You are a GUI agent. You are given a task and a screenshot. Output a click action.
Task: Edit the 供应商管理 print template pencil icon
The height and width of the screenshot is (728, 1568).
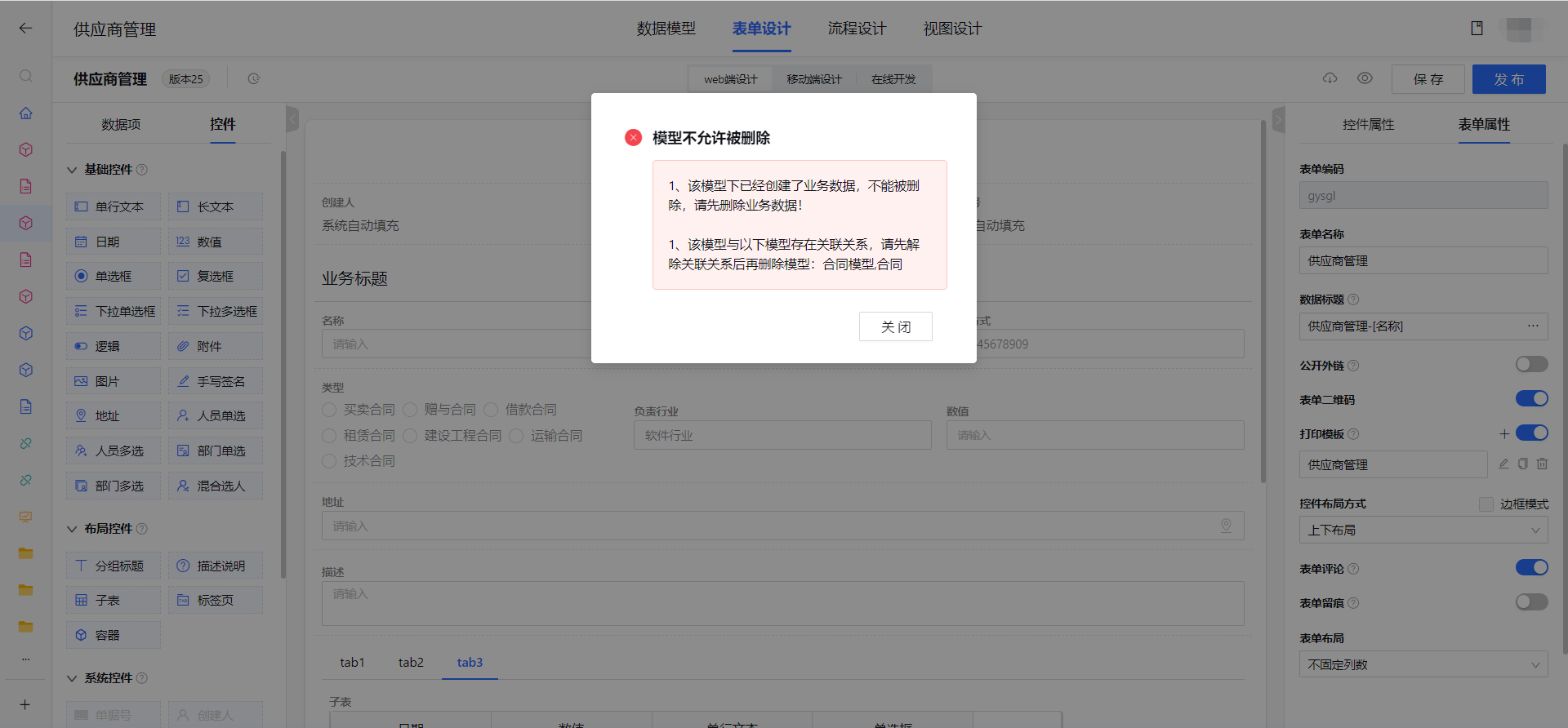[1503, 464]
